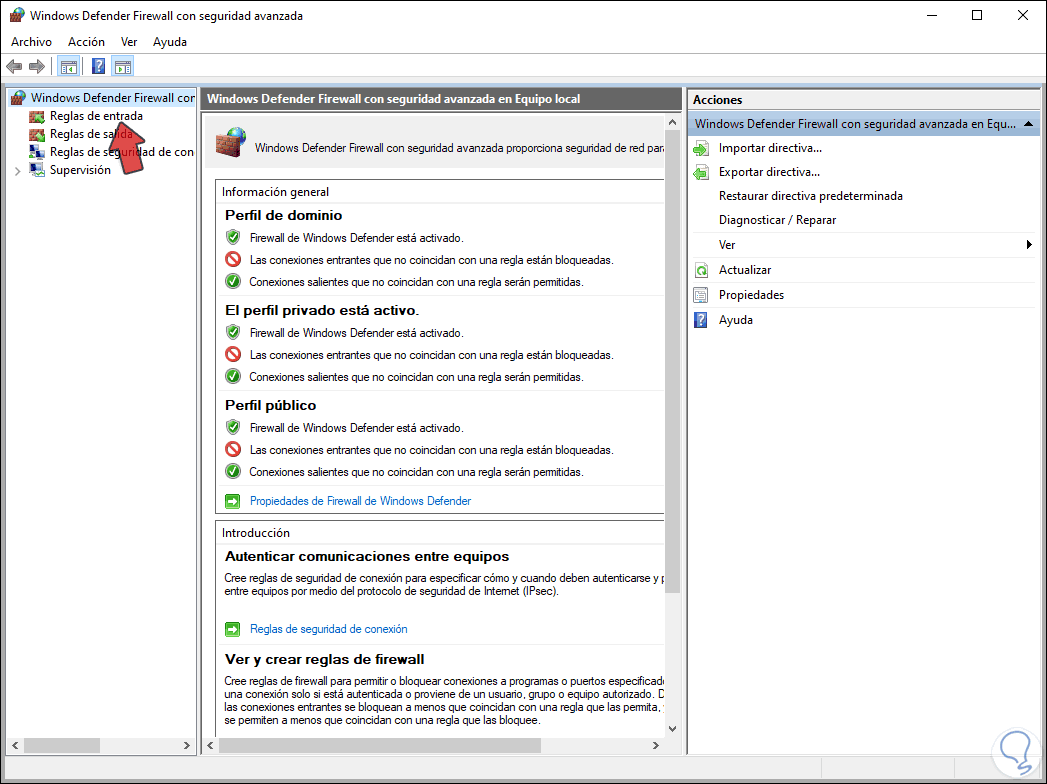Click the Importar directiva green arrow icon
This screenshot has width=1047, height=784.
pos(701,148)
